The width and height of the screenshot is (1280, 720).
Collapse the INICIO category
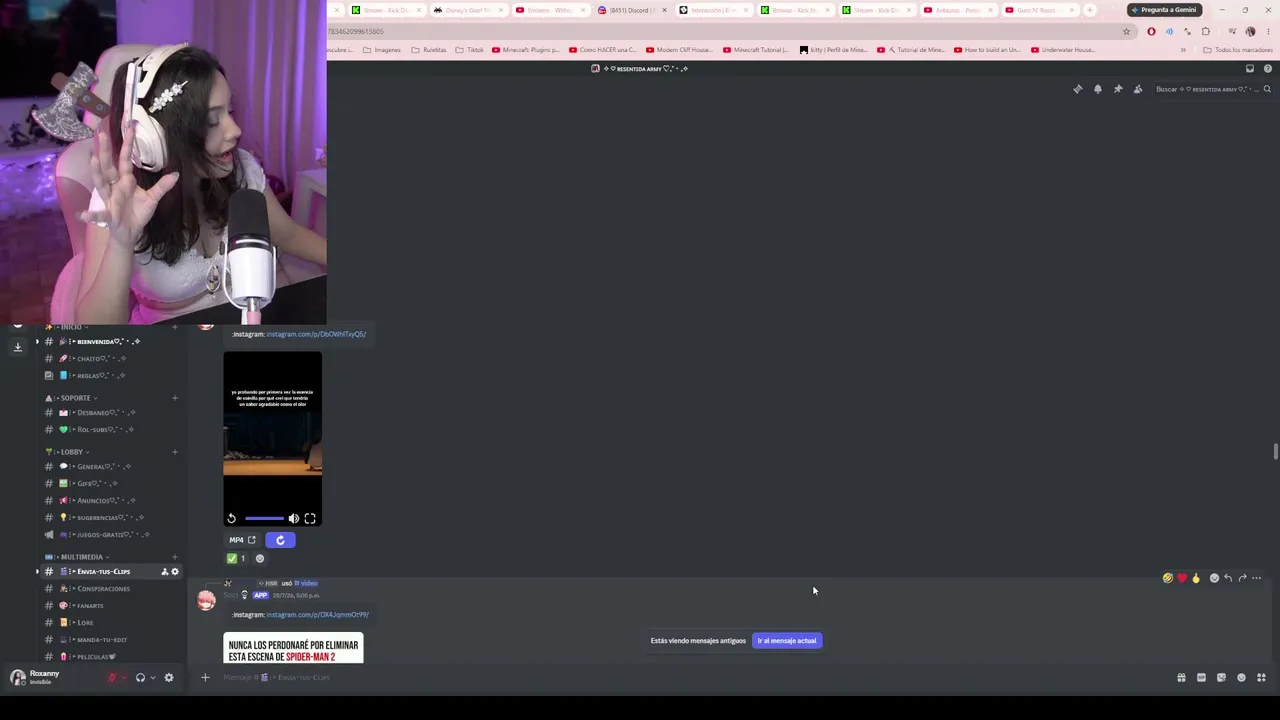[x=66, y=327]
